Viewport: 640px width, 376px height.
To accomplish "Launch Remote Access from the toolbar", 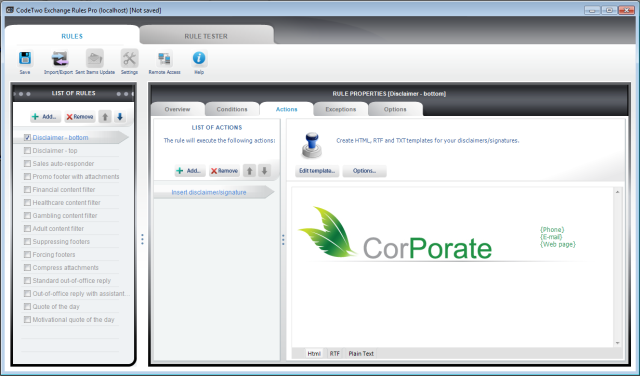I will tap(164, 59).
